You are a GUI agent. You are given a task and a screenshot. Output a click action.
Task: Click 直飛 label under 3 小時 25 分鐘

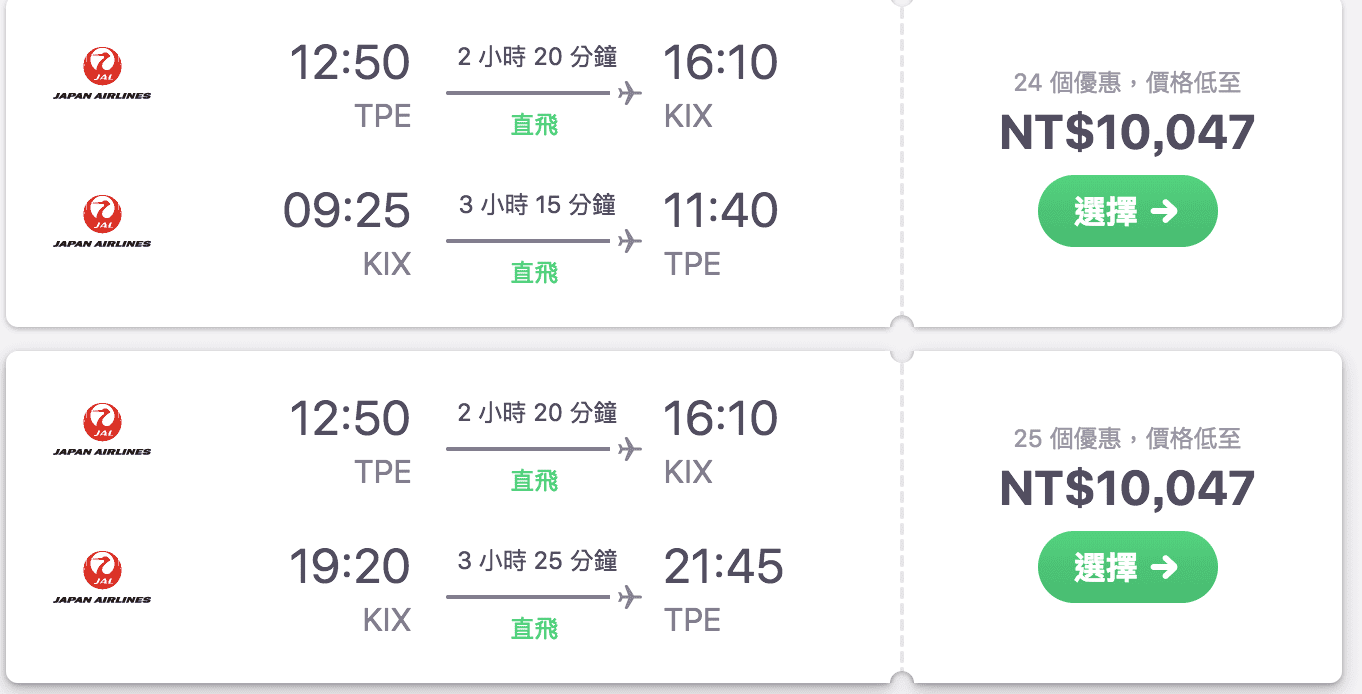pyautogui.click(x=535, y=628)
